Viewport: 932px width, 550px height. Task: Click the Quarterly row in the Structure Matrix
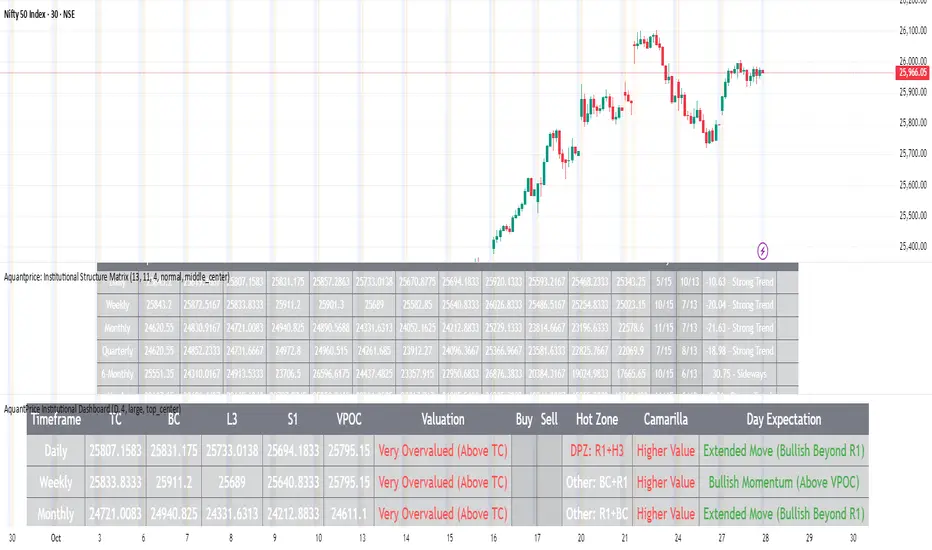point(118,351)
